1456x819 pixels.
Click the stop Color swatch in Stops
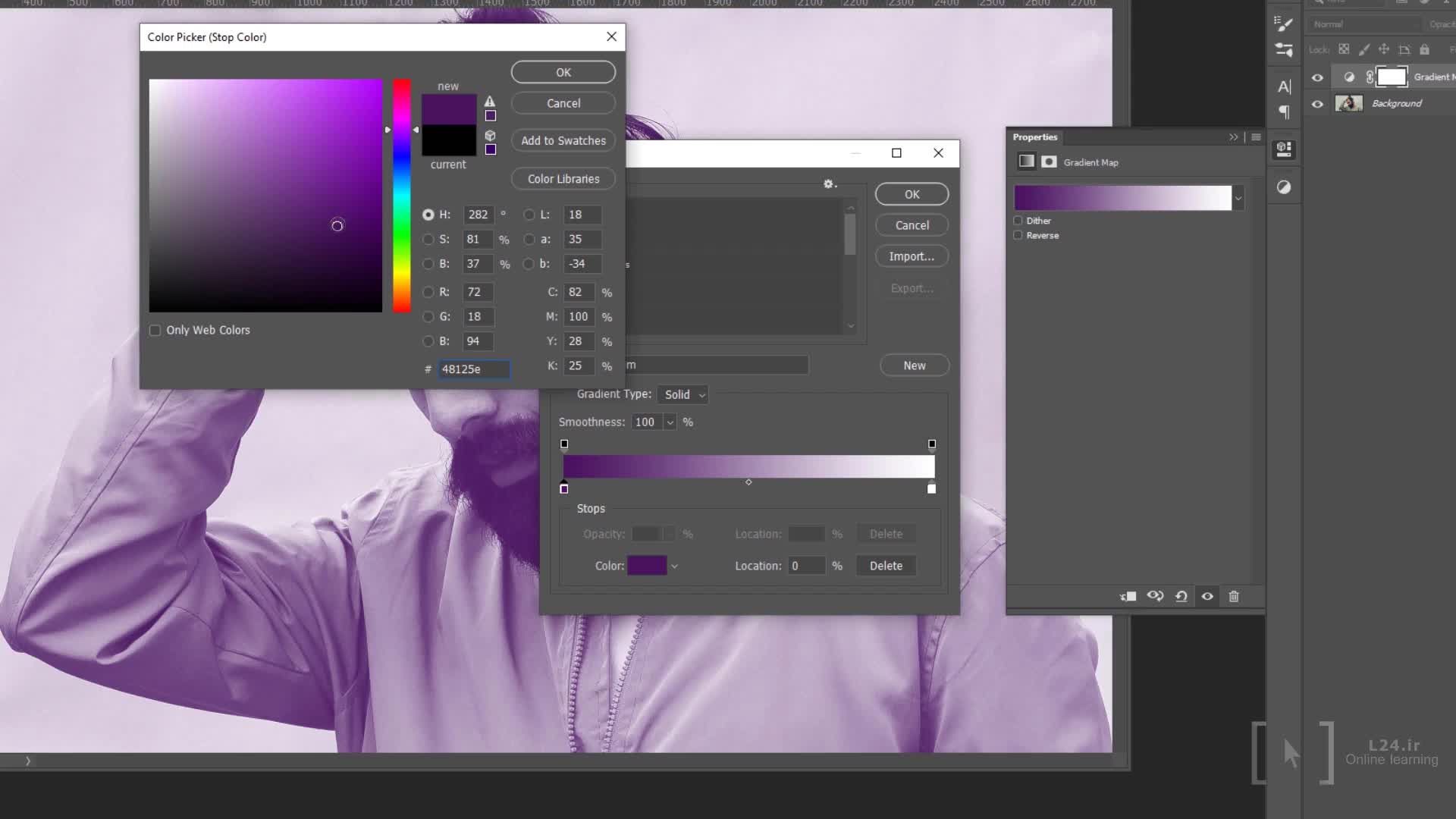pyautogui.click(x=646, y=566)
